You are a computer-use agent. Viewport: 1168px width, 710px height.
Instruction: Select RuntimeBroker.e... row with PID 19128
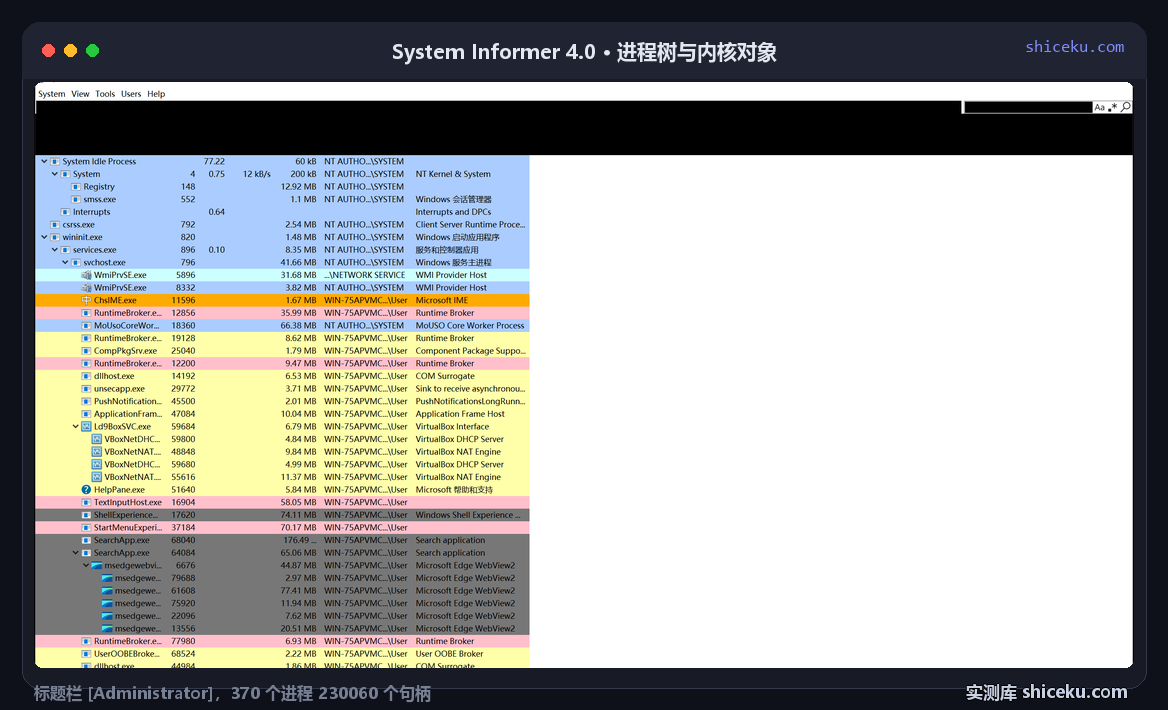coord(282,338)
